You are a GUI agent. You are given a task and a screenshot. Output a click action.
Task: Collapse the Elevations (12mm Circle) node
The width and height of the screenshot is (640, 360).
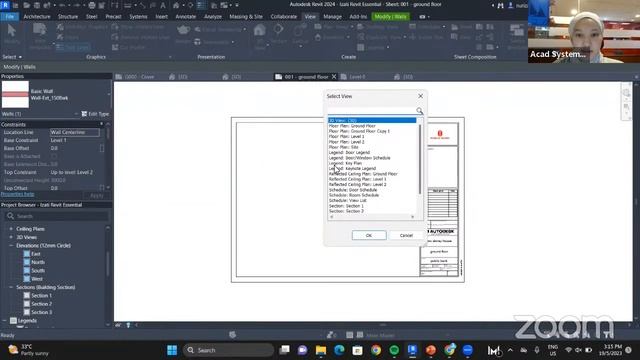click(11, 246)
